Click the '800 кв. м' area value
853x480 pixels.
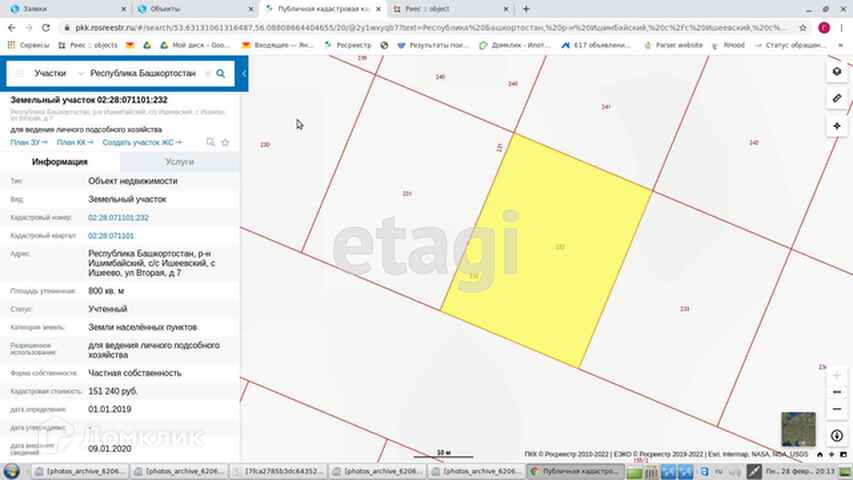point(106,291)
